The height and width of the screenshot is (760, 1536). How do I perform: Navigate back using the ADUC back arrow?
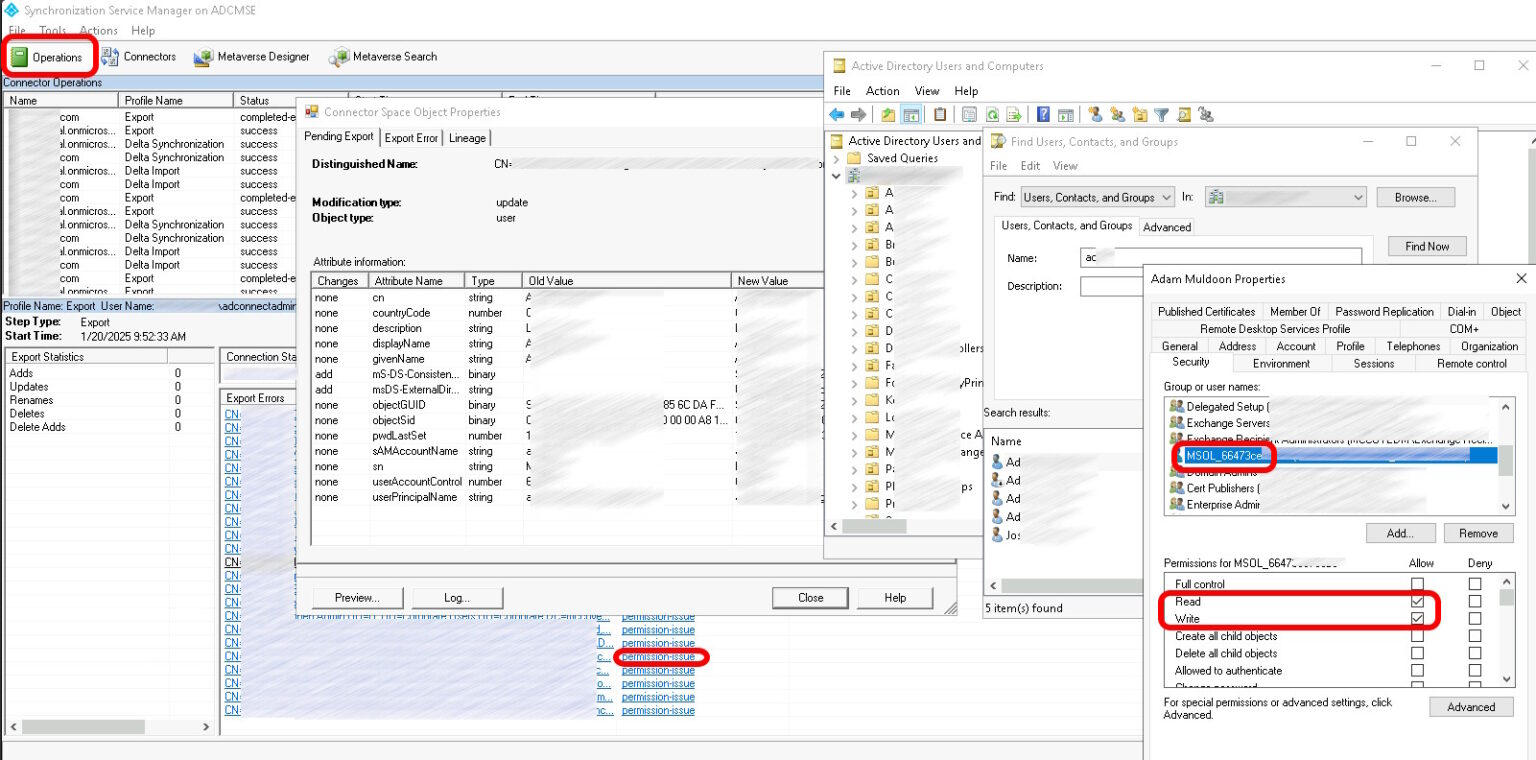837,114
